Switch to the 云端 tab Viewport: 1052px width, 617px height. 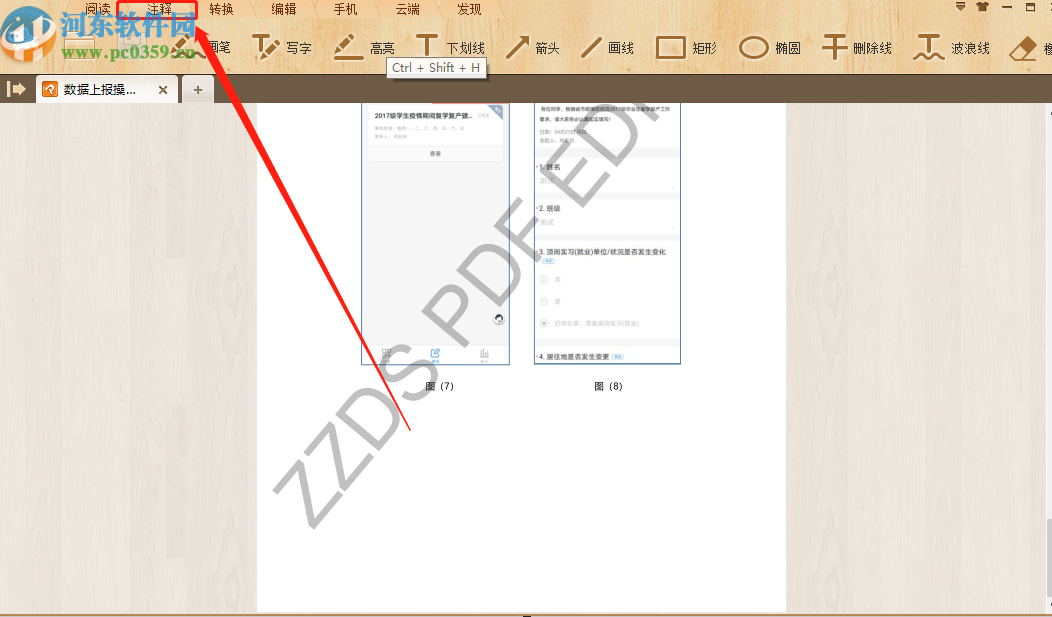407,9
